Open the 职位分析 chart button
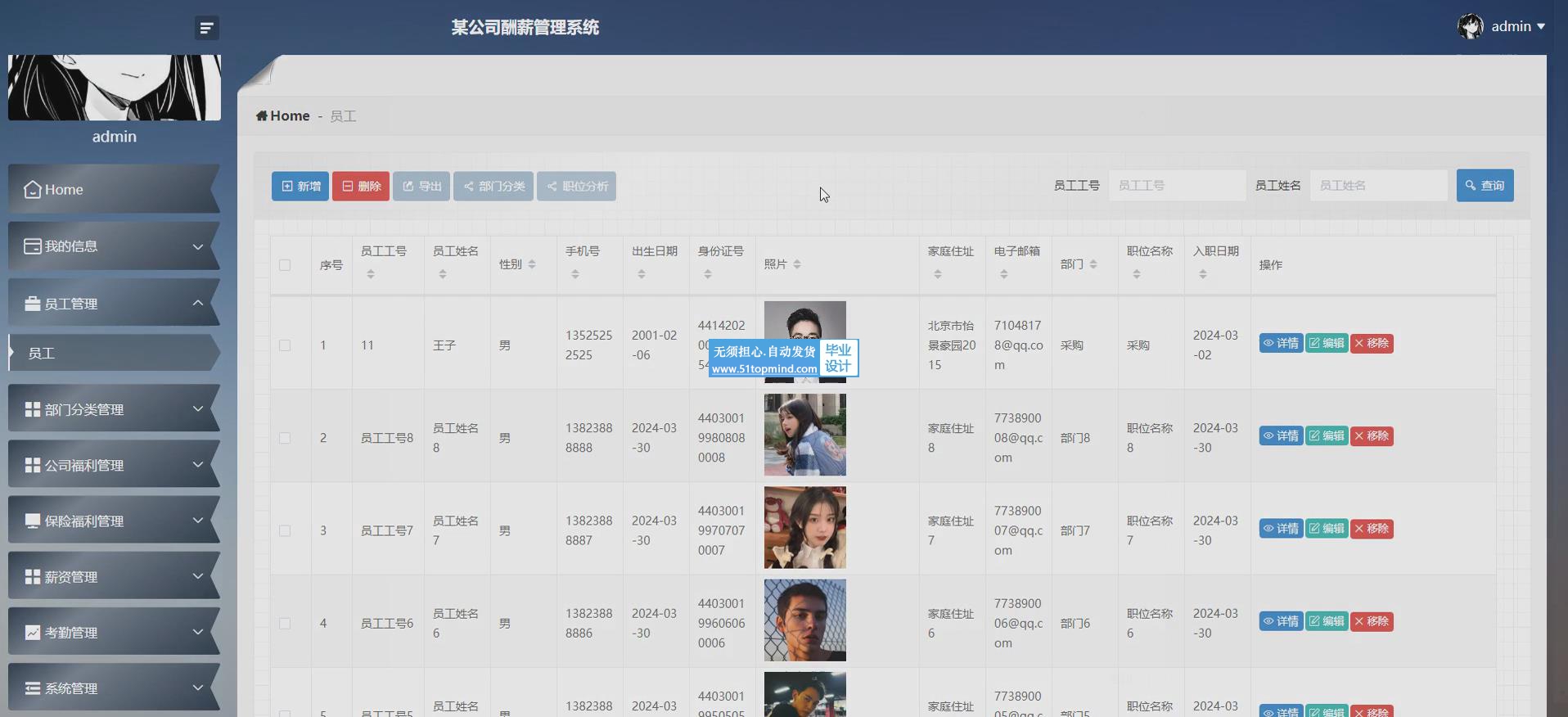The image size is (1568, 717). point(577,186)
